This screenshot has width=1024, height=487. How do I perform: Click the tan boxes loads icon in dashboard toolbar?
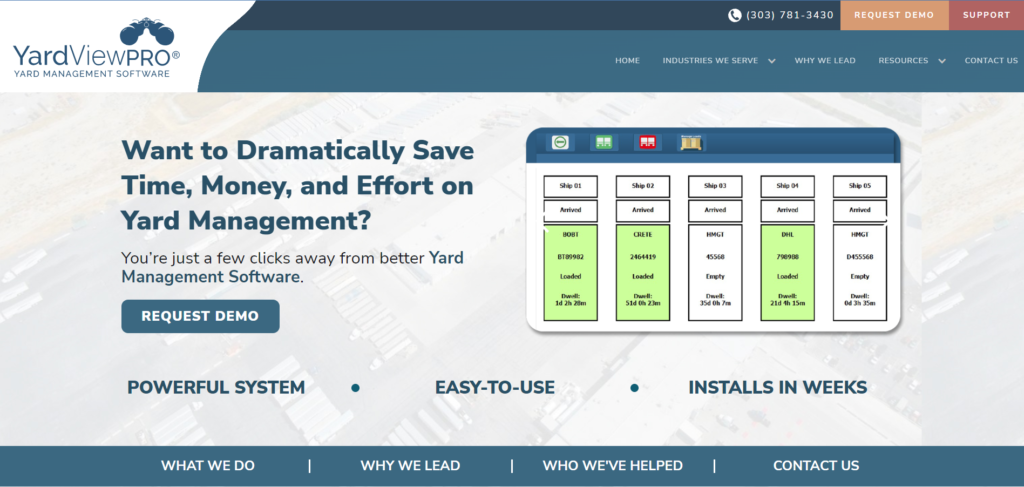tap(691, 142)
